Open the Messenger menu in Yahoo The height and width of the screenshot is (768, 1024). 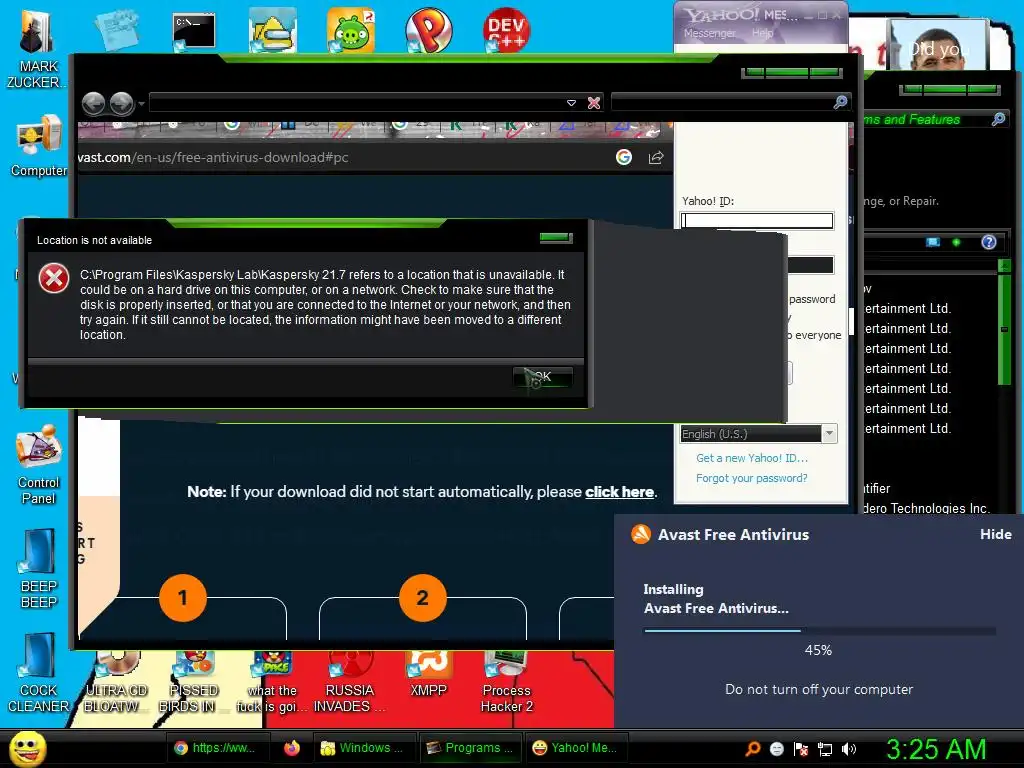coord(710,33)
